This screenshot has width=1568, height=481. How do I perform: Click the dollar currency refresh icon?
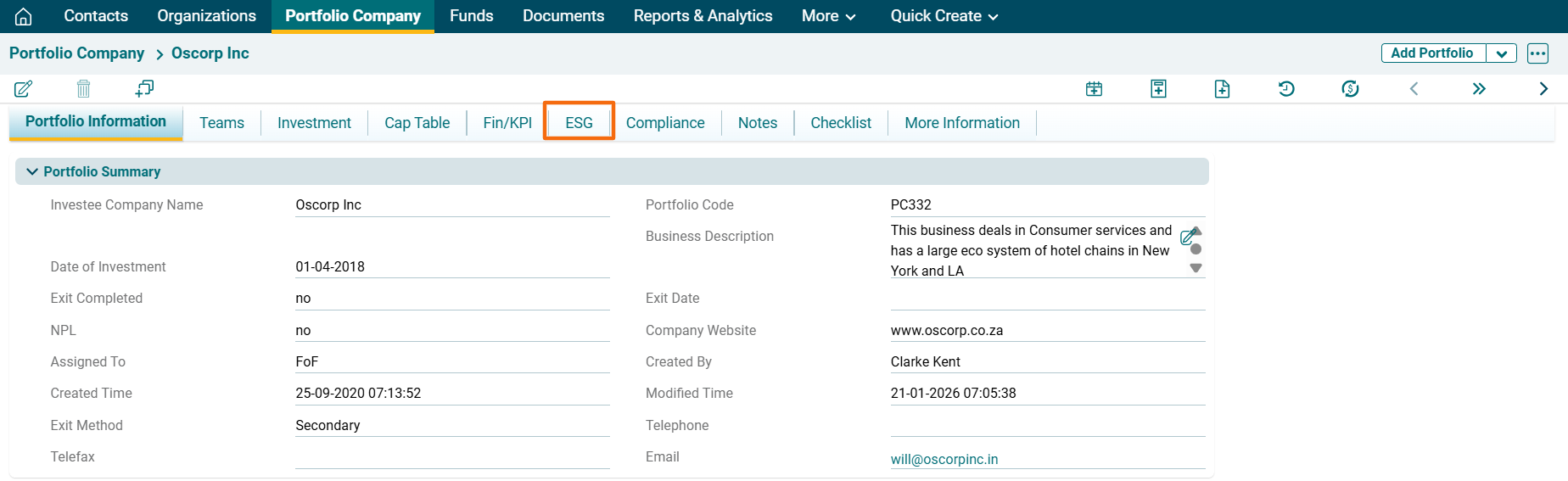click(1350, 89)
